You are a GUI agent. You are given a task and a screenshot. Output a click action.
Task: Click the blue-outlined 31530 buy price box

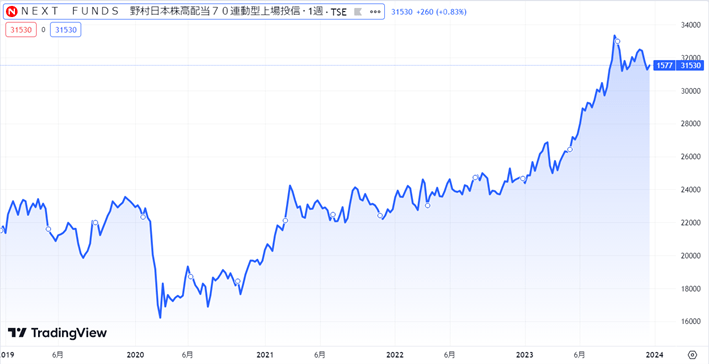[66, 30]
